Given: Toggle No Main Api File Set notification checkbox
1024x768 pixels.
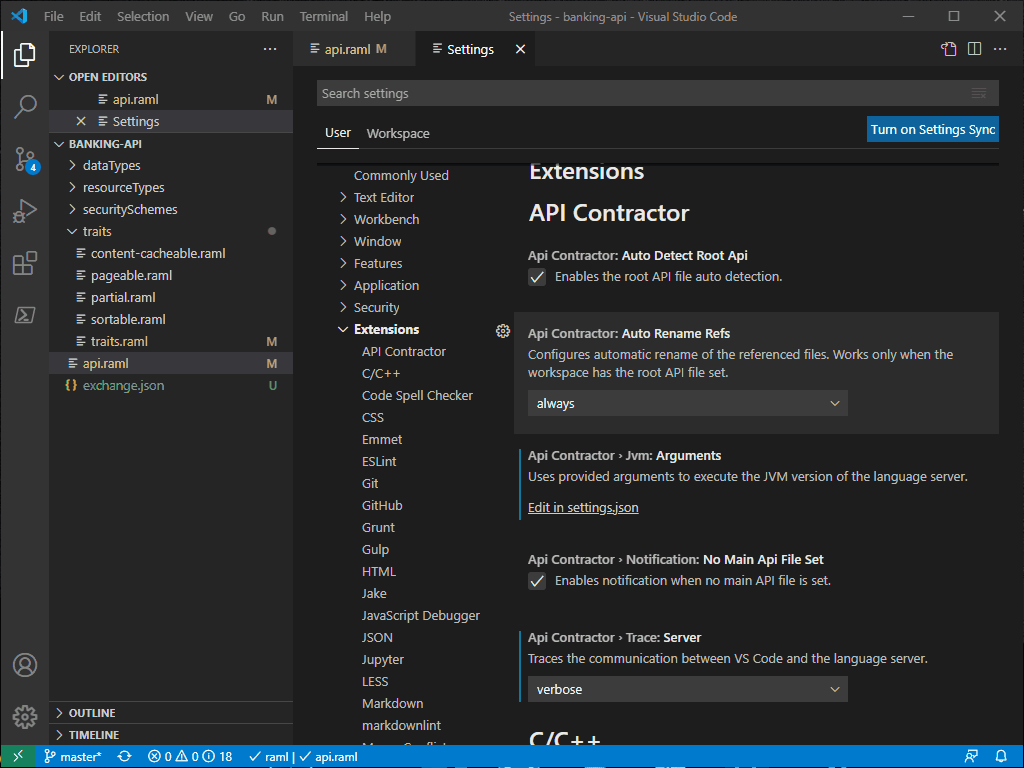Looking at the screenshot, I should [537, 581].
